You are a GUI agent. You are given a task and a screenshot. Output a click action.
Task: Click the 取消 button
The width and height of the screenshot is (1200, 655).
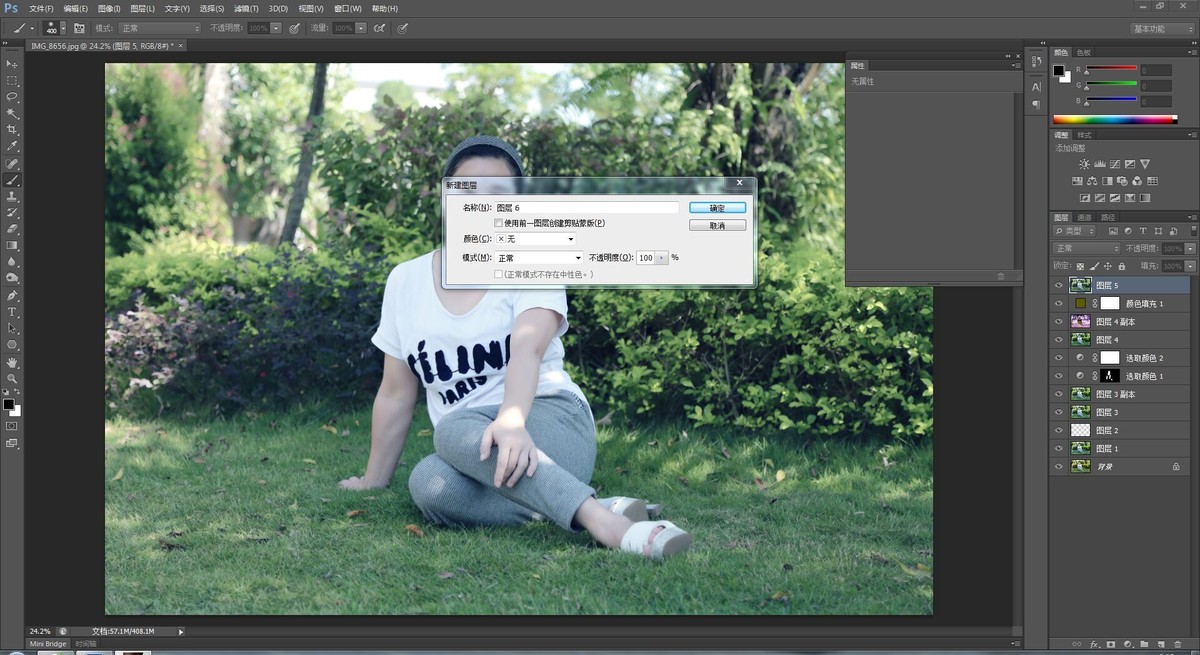pyautogui.click(x=717, y=226)
